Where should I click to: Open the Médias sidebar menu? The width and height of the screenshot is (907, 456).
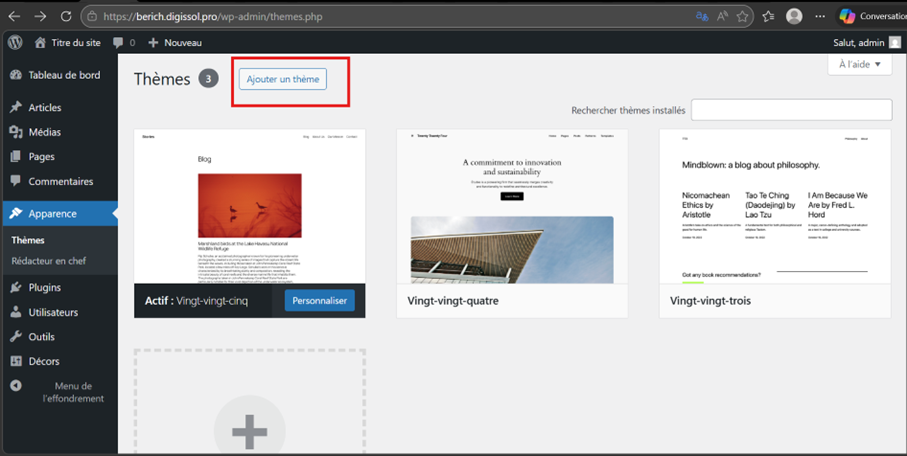(44, 132)
